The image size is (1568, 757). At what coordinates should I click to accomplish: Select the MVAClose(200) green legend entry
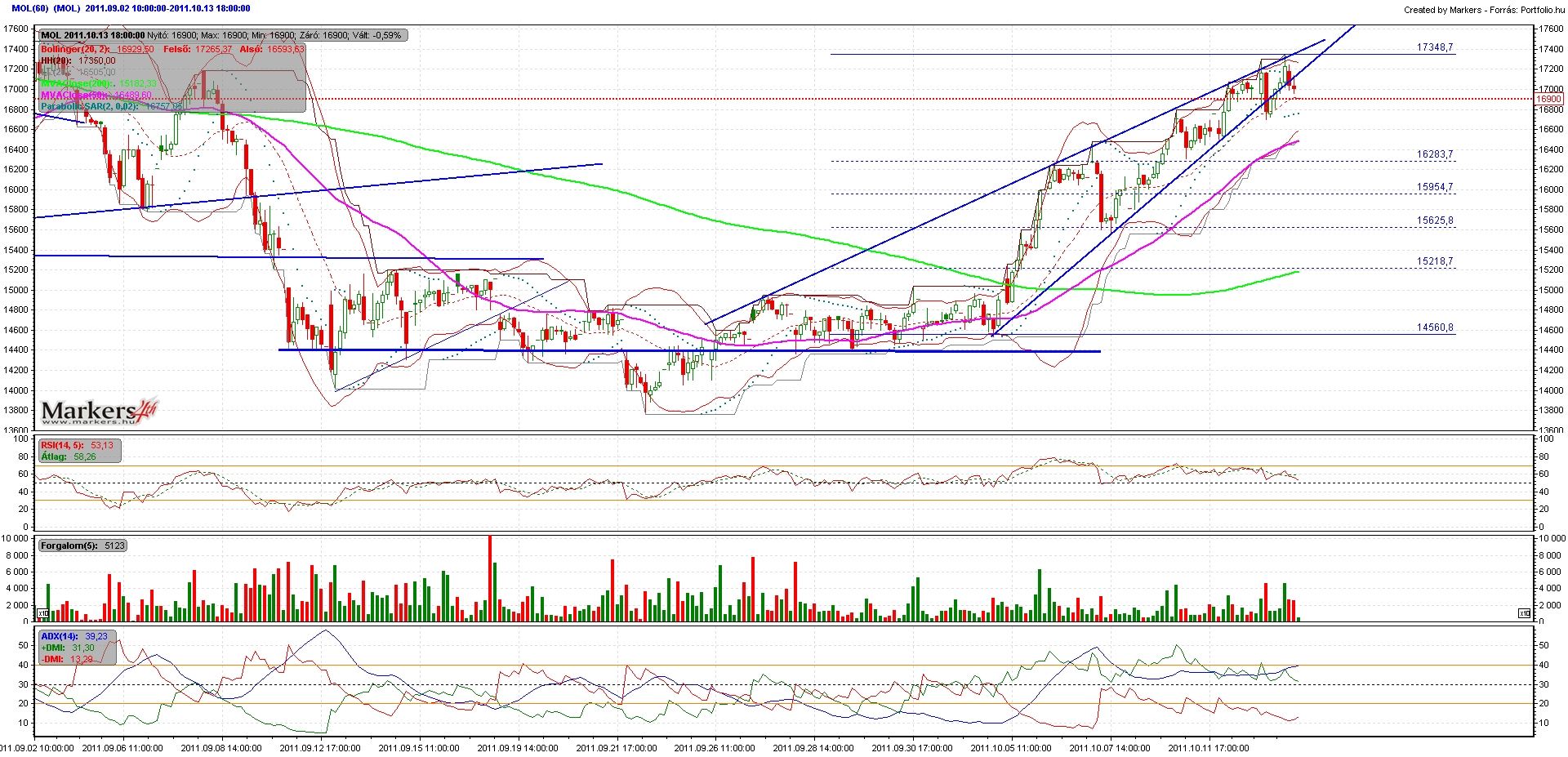(98, 83)
